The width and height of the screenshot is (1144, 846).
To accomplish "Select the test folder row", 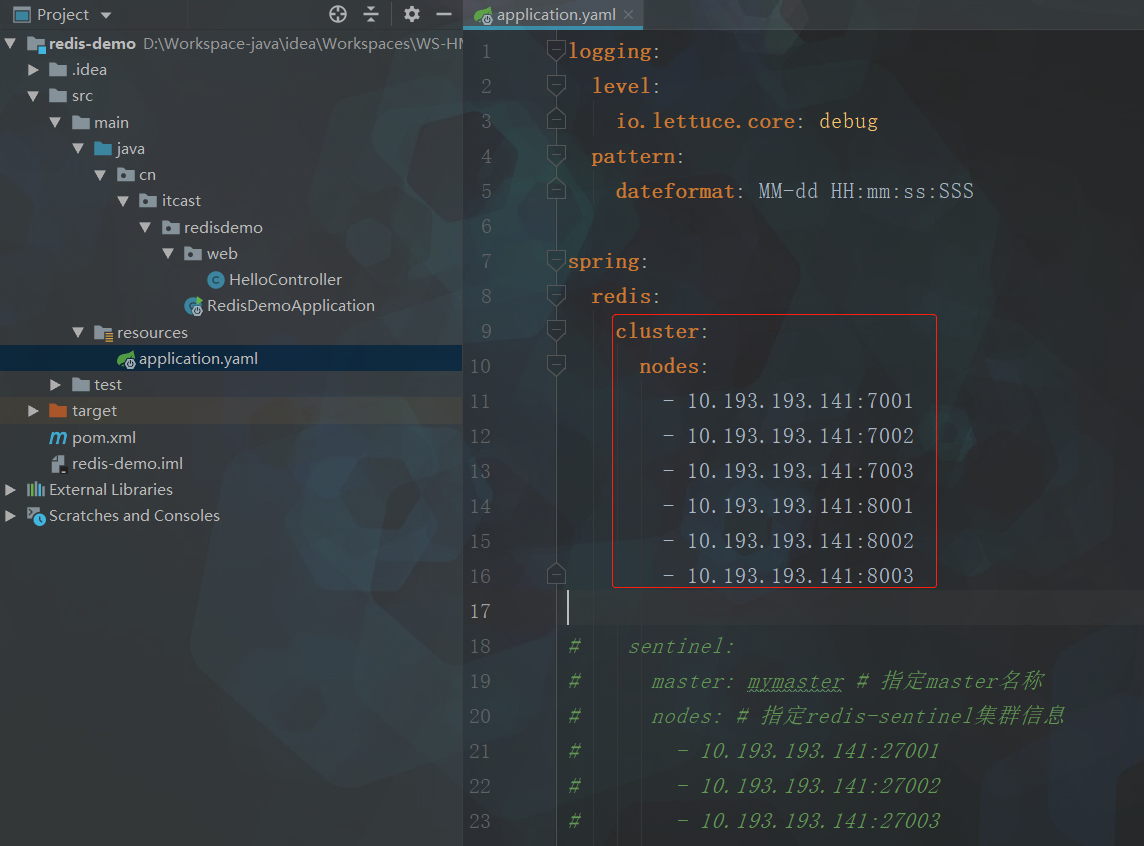I will click(231, 385).
